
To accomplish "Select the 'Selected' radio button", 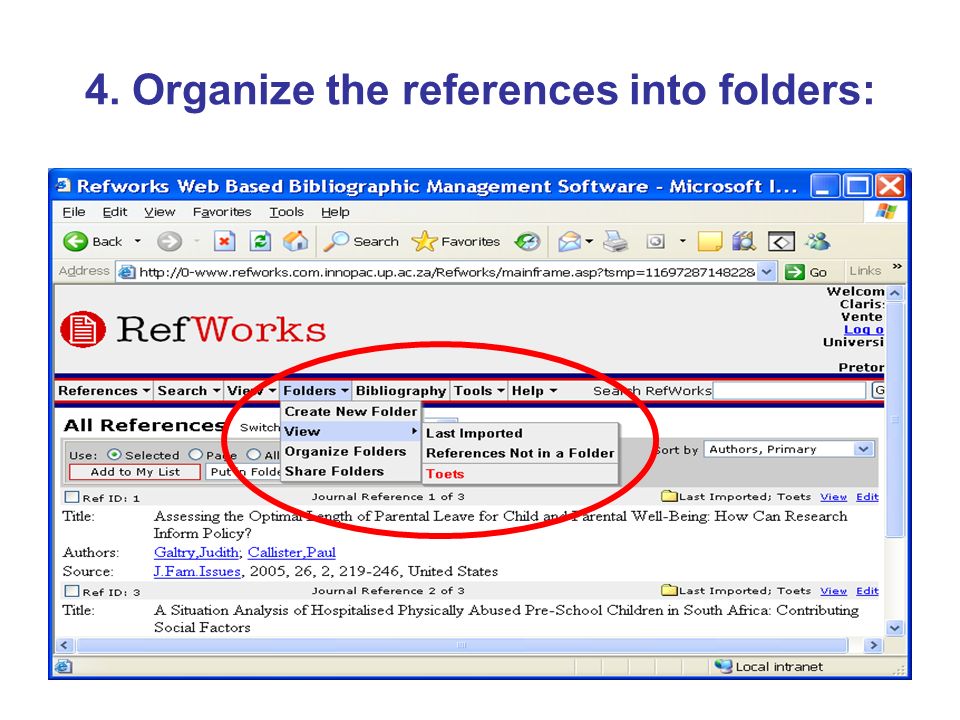I will click(x=114, y=454).
